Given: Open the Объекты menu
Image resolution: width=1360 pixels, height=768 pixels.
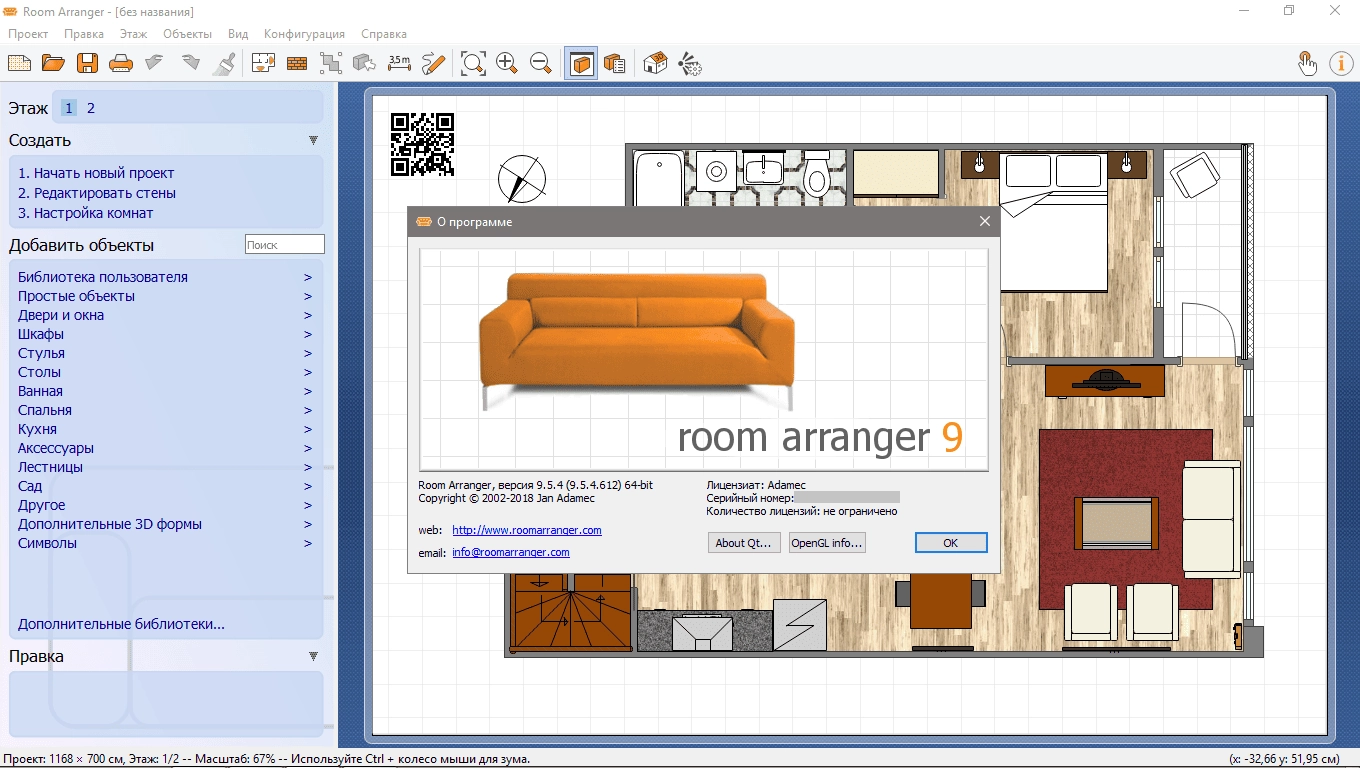Looking at the screenshot, I should coord(188,34).
